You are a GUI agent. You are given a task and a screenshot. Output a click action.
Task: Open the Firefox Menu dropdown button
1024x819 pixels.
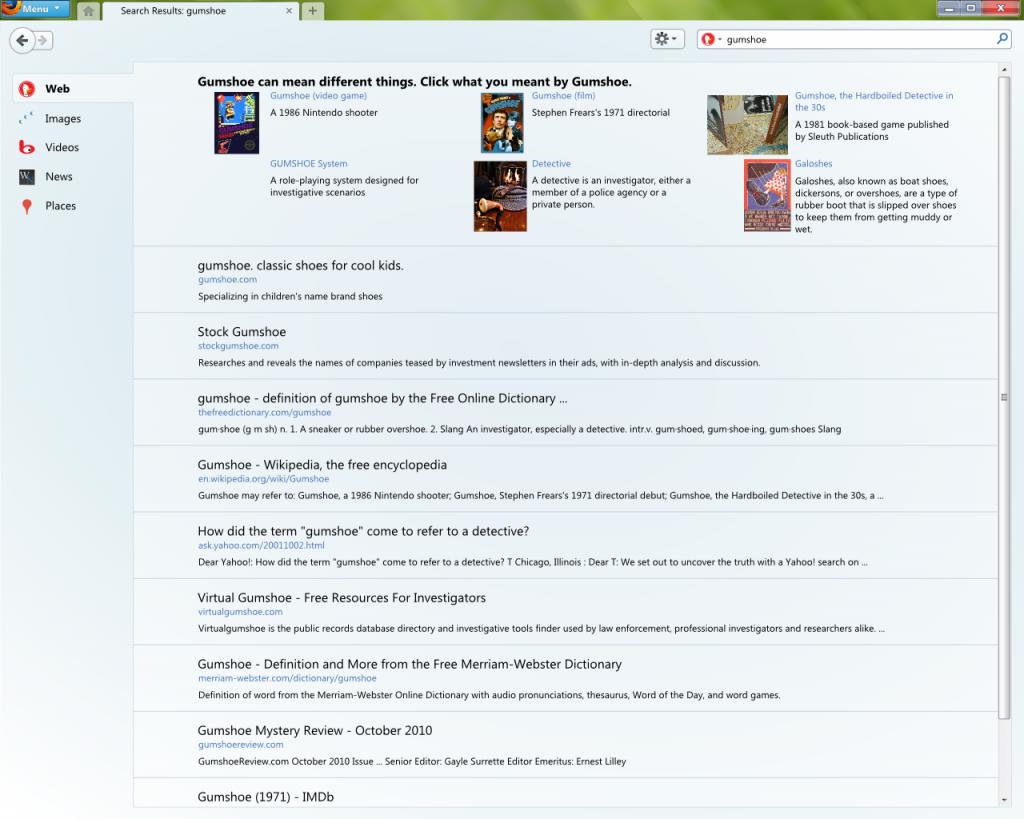point(36,9)
